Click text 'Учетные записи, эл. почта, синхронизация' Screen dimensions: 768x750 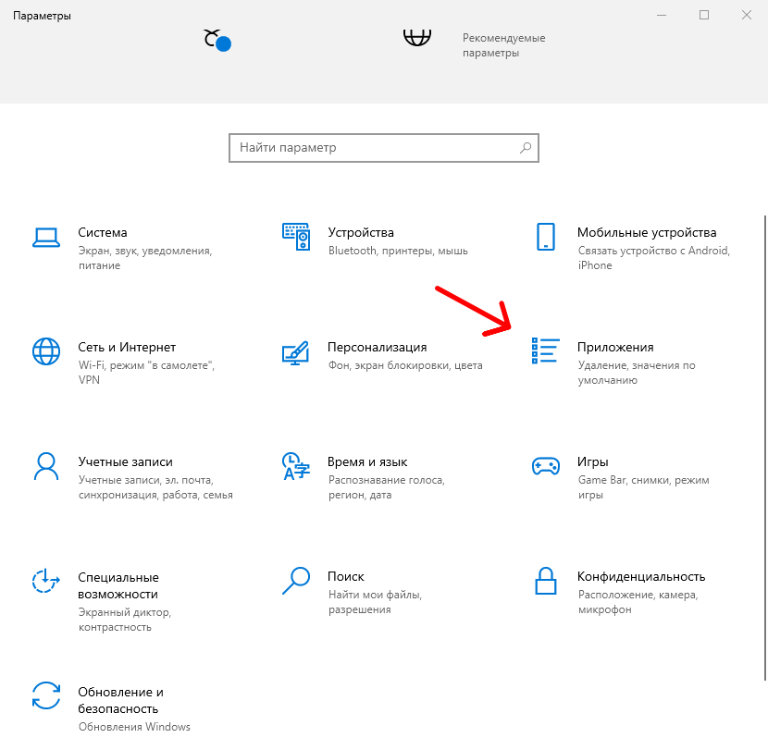[x=155, y=487]
